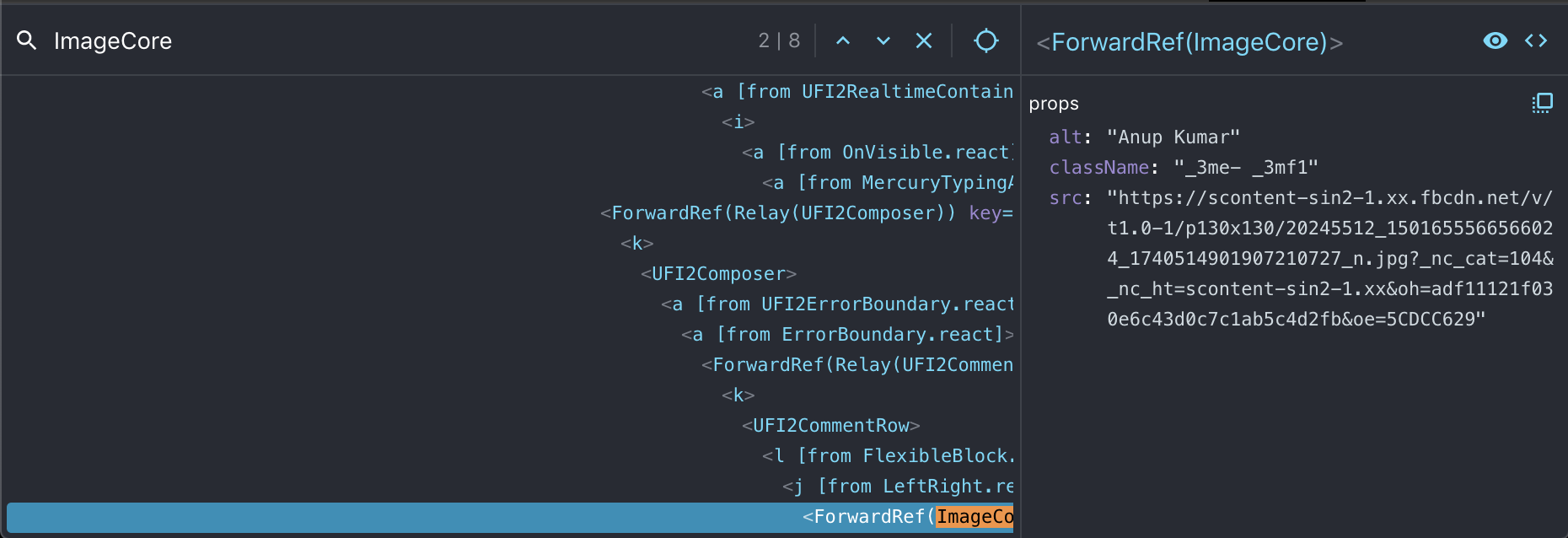1568x538 pixels.
Task: Inspect matching DOM element via eye icon
Action: click(x=1495, y=40)
